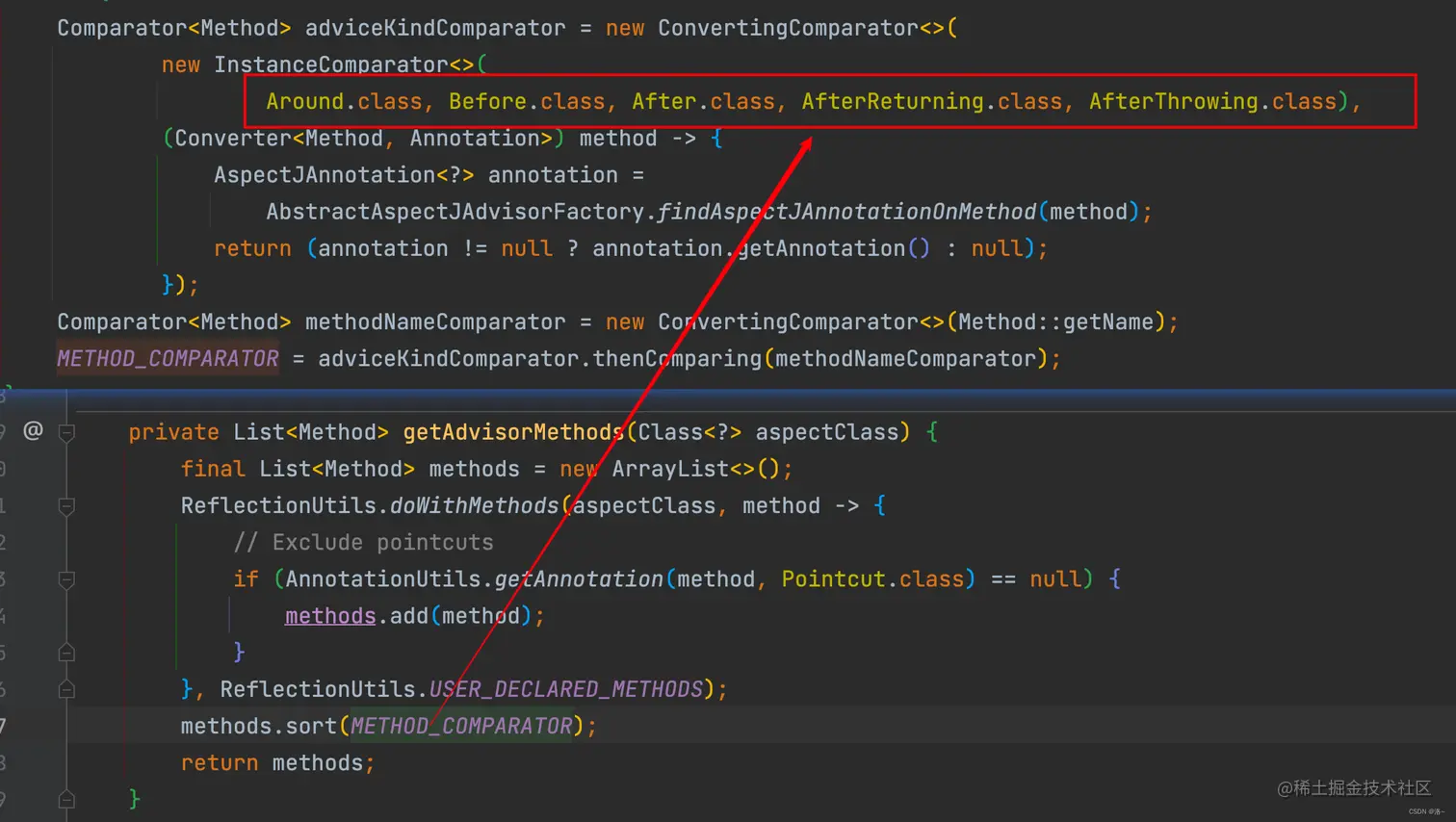
Task: Click fold end marker on USER_DECLARED_METHODS line
Action: click(66, 689)
